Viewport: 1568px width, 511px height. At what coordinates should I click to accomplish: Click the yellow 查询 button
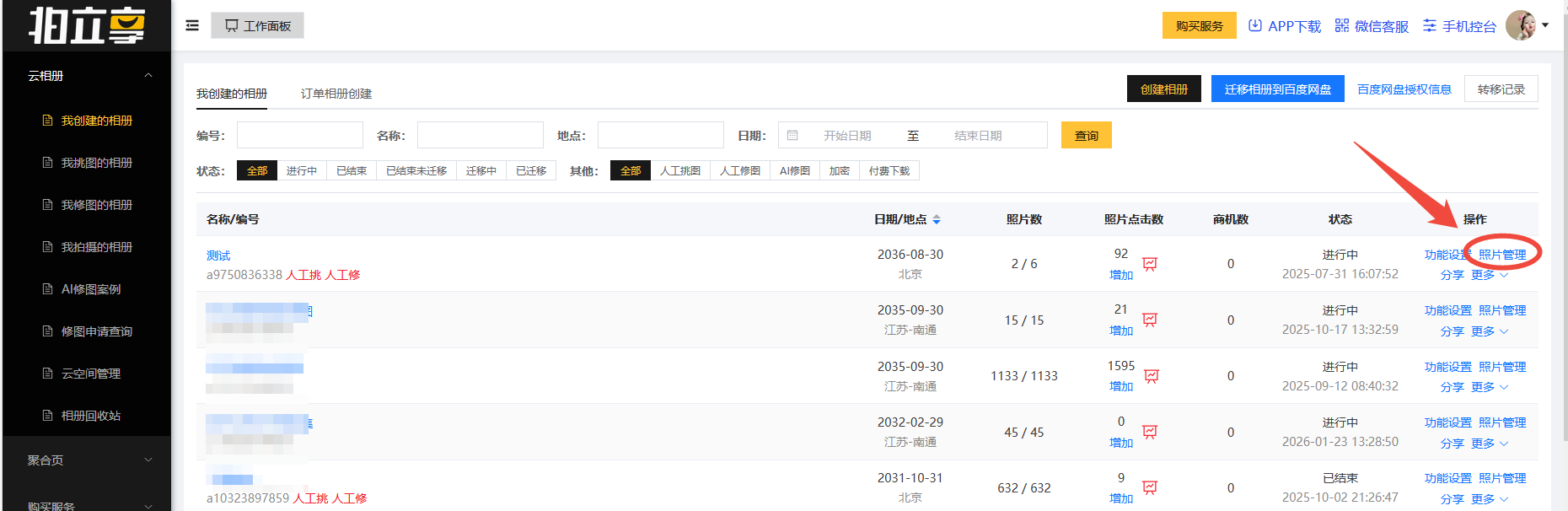(1086, 135)
